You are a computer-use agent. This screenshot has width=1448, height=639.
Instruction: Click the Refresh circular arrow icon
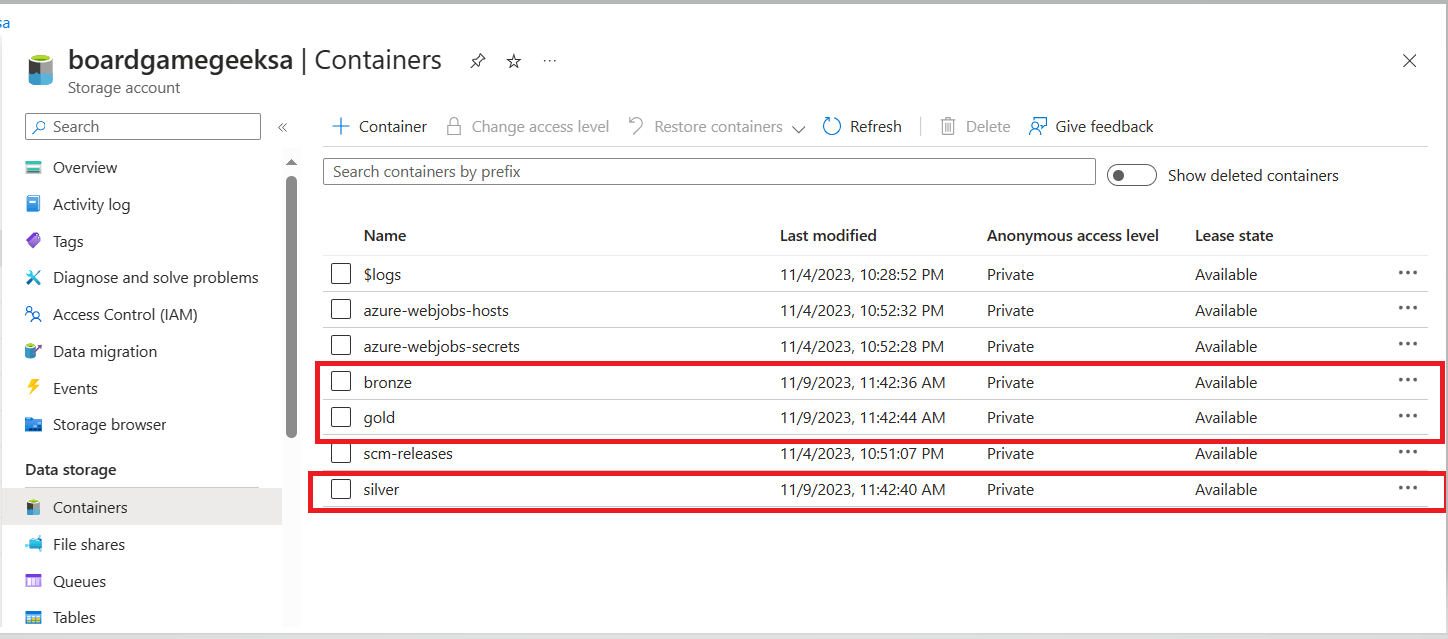832,126
